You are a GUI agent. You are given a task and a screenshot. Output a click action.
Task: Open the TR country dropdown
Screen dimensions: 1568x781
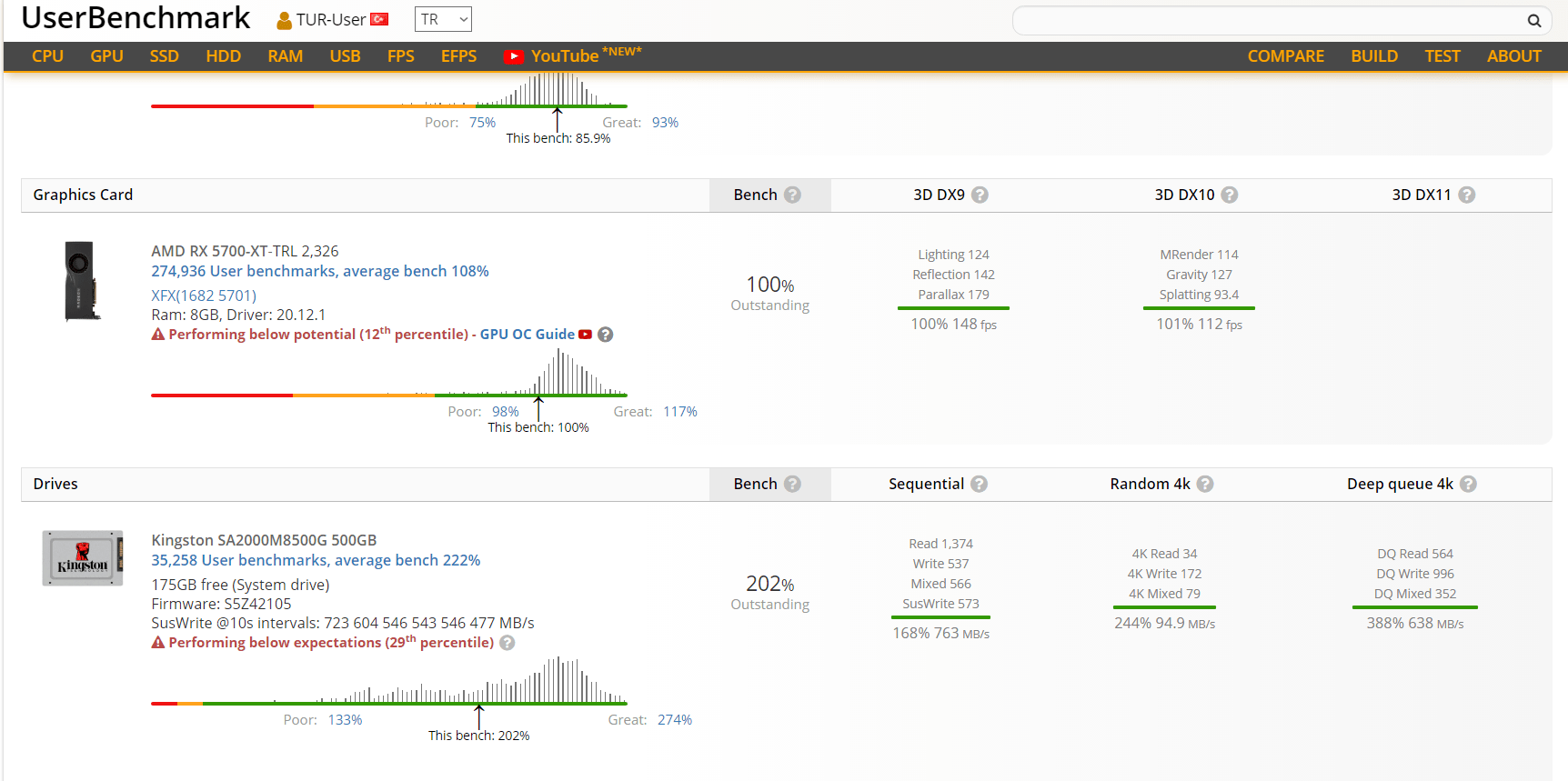point(443,19)
